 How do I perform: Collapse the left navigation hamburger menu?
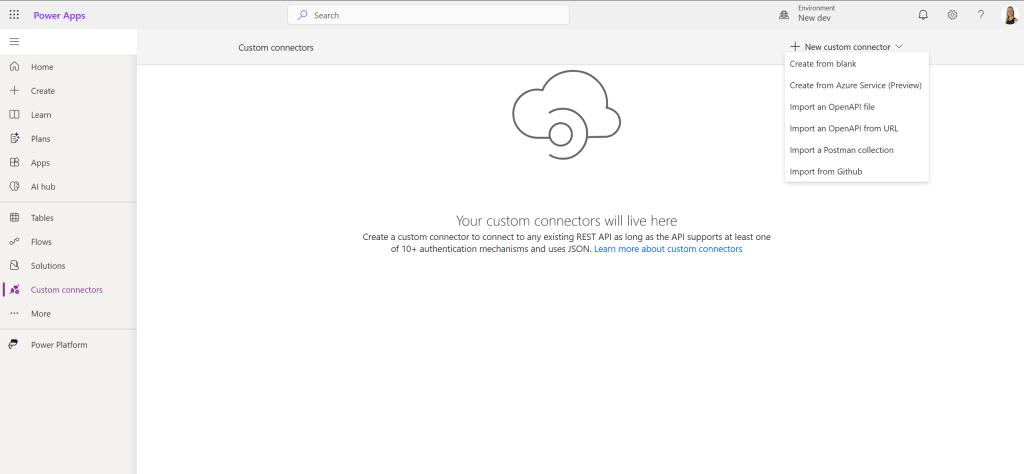pyautogui.click(x=14, y=41)
